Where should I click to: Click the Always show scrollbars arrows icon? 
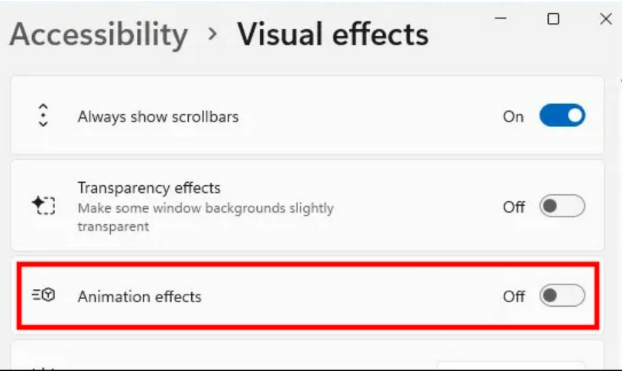click(43, 116)
